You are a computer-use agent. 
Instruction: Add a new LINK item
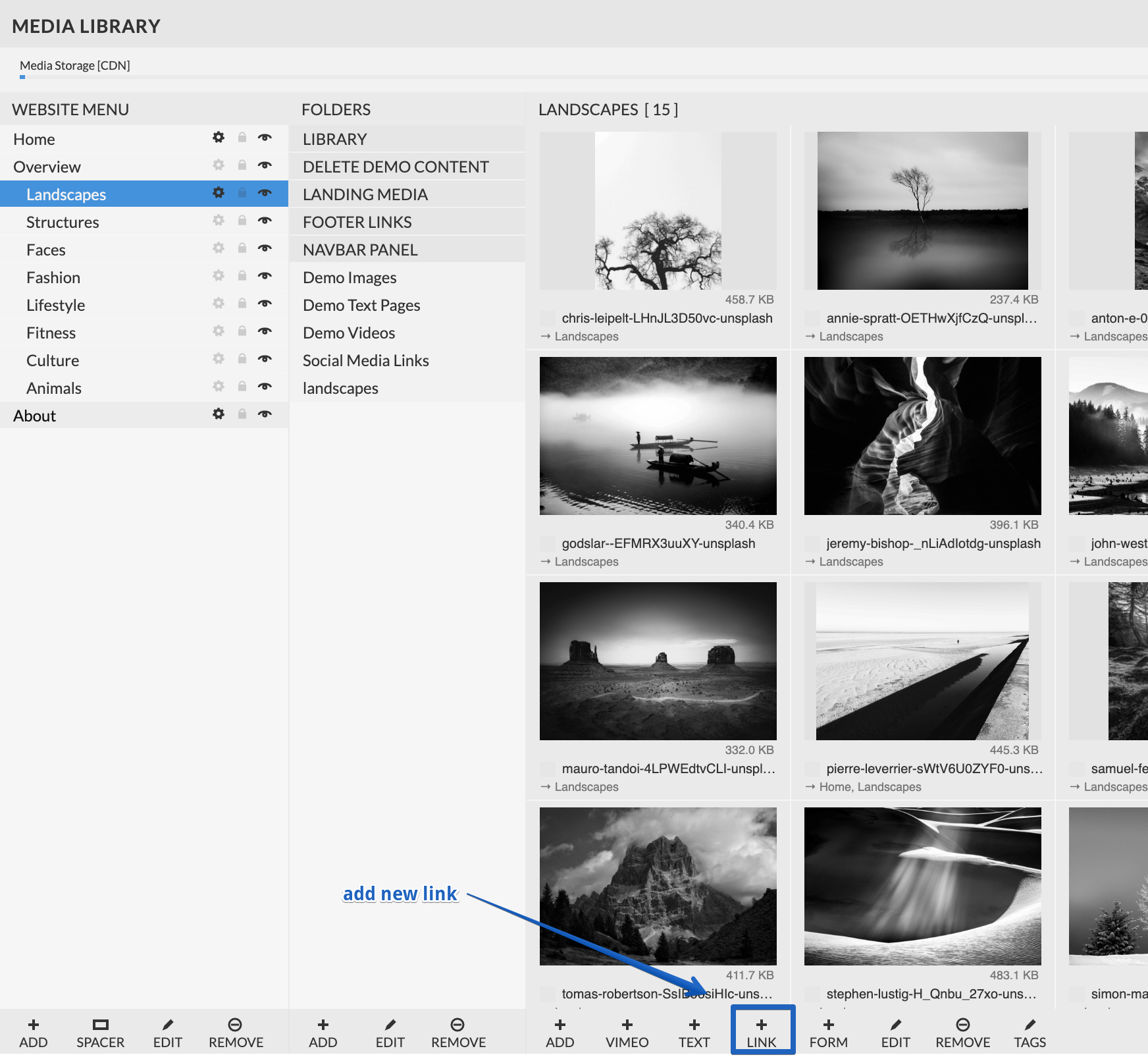point(762,1033)
